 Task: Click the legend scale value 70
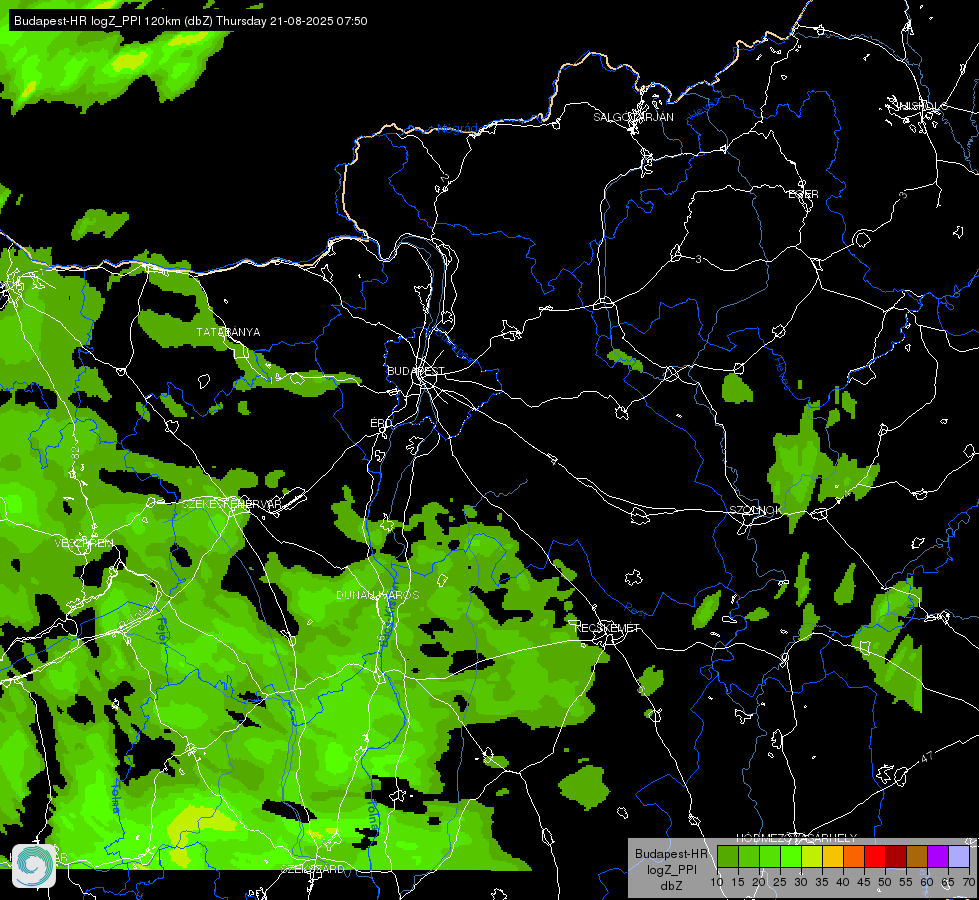click(969, 882)
